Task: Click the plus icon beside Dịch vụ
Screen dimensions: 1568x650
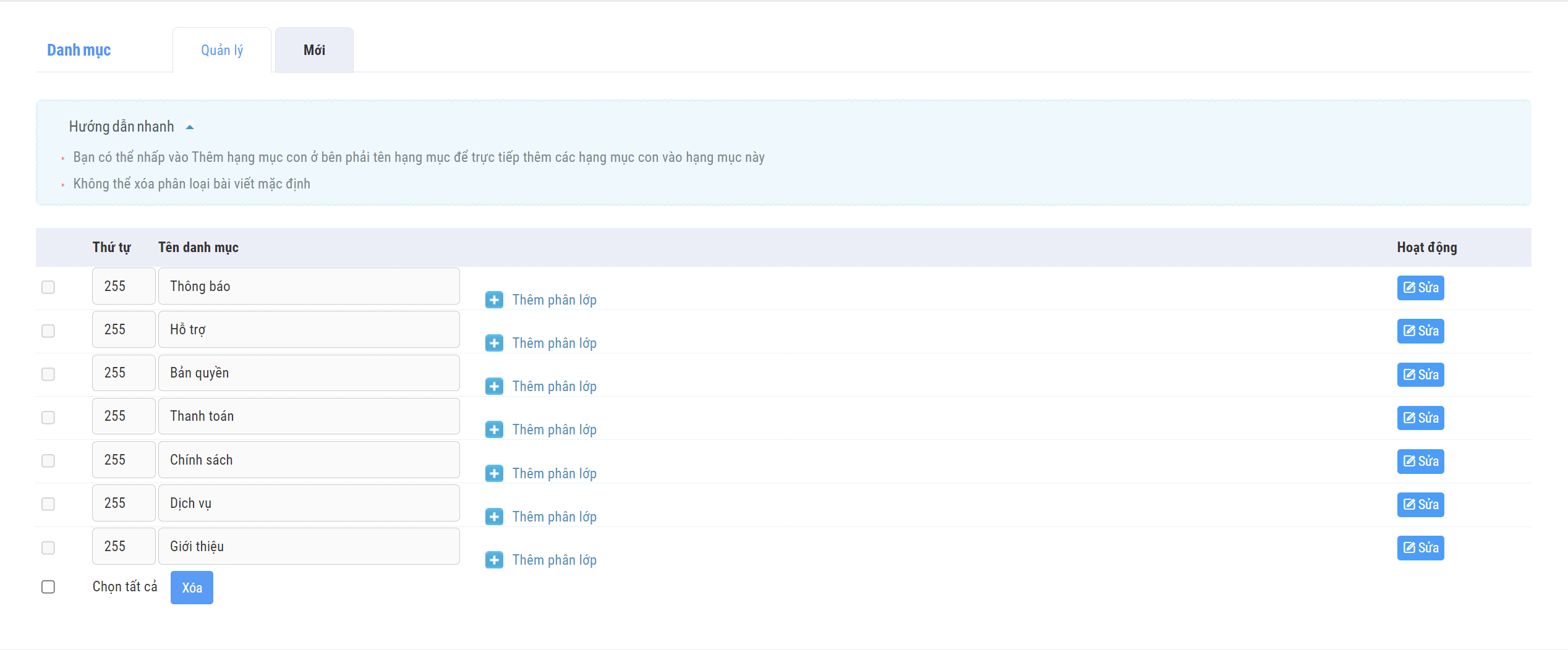Action: (x=494, y=517)
